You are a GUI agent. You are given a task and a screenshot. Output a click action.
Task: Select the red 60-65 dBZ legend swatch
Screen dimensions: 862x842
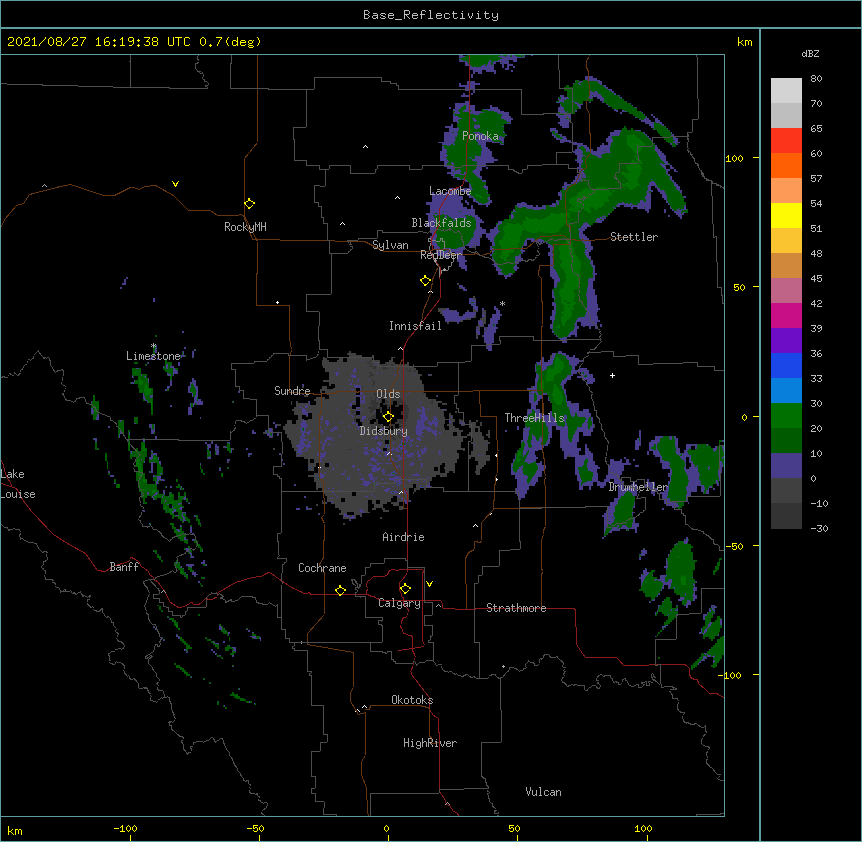click(786, 141)
